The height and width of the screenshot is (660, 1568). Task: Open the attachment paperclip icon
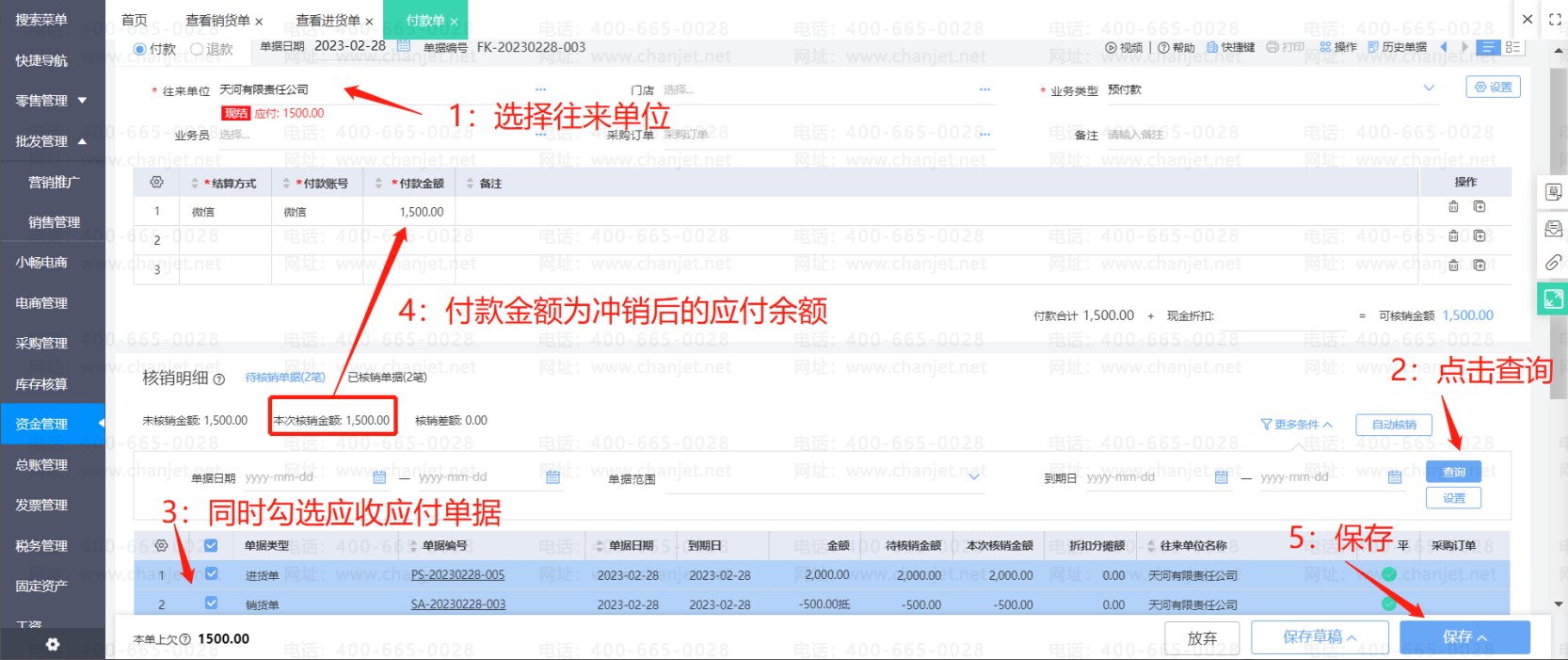point(1554,263)
